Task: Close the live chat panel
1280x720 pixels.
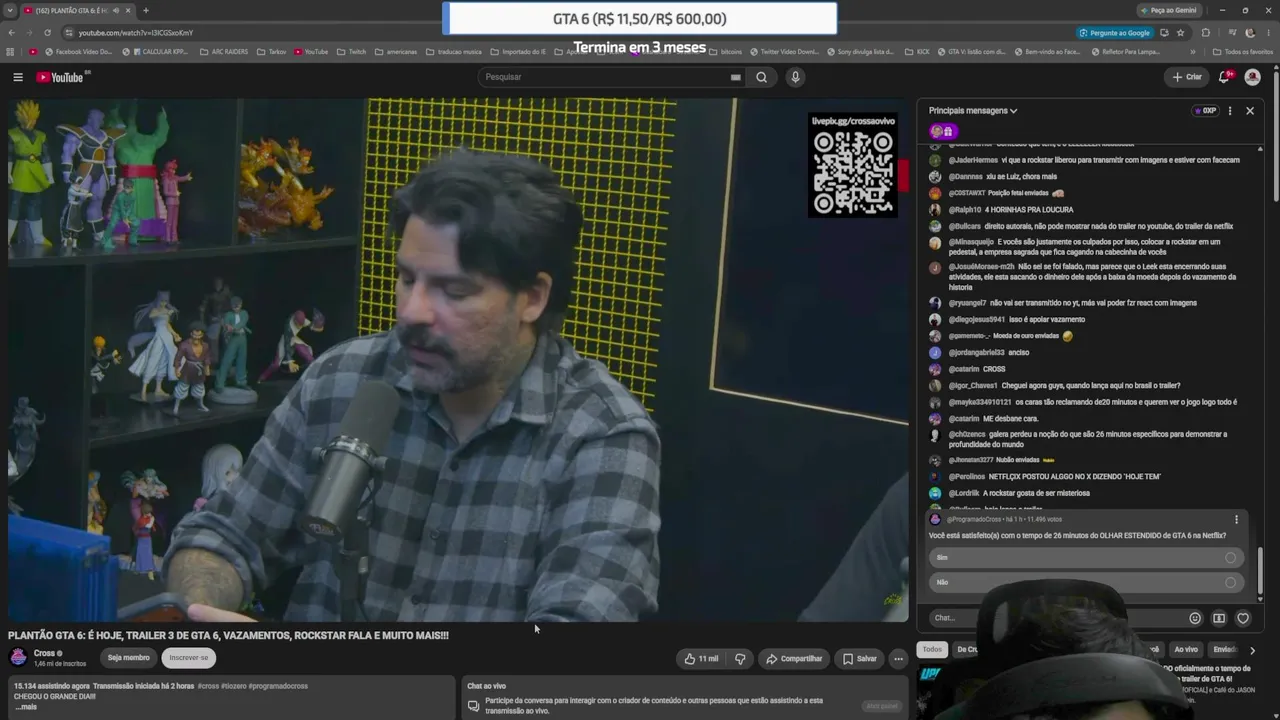Action: tap(1250, 111)
